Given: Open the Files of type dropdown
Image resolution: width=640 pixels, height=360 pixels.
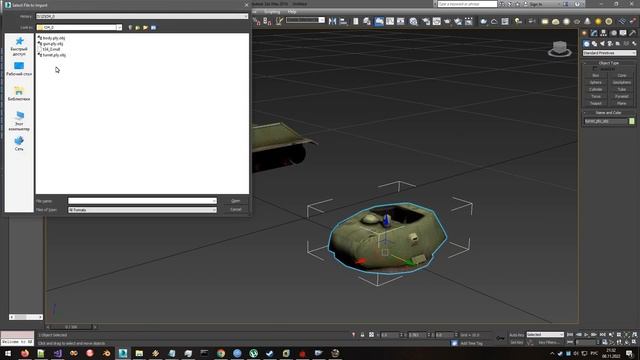Looking at the screenshot, I should [x=142, y=210].
